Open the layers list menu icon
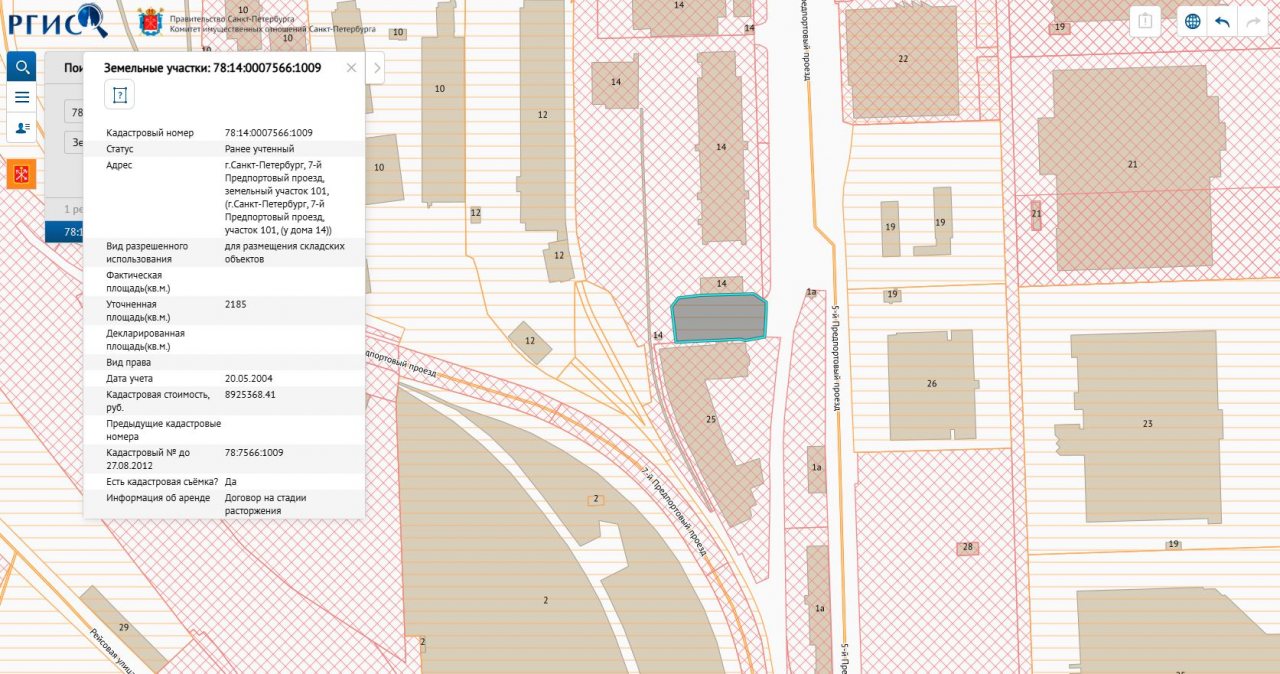This screenshot has height=674, width=1280. [21, 97]
